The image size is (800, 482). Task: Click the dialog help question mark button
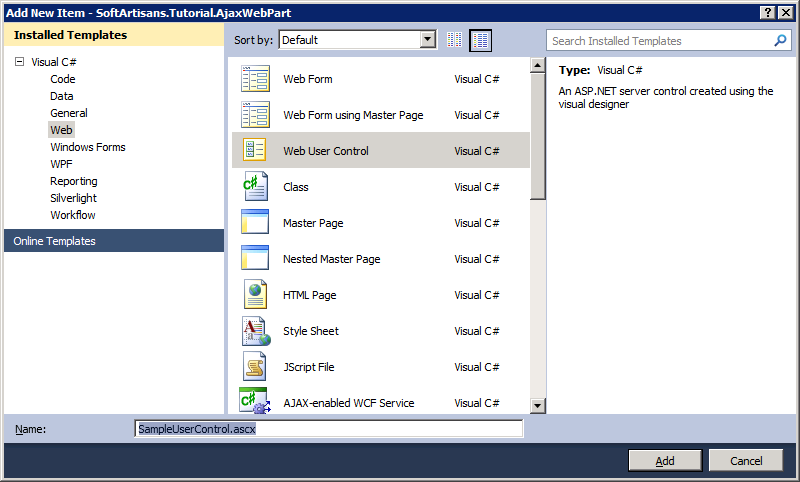[768, 13]
